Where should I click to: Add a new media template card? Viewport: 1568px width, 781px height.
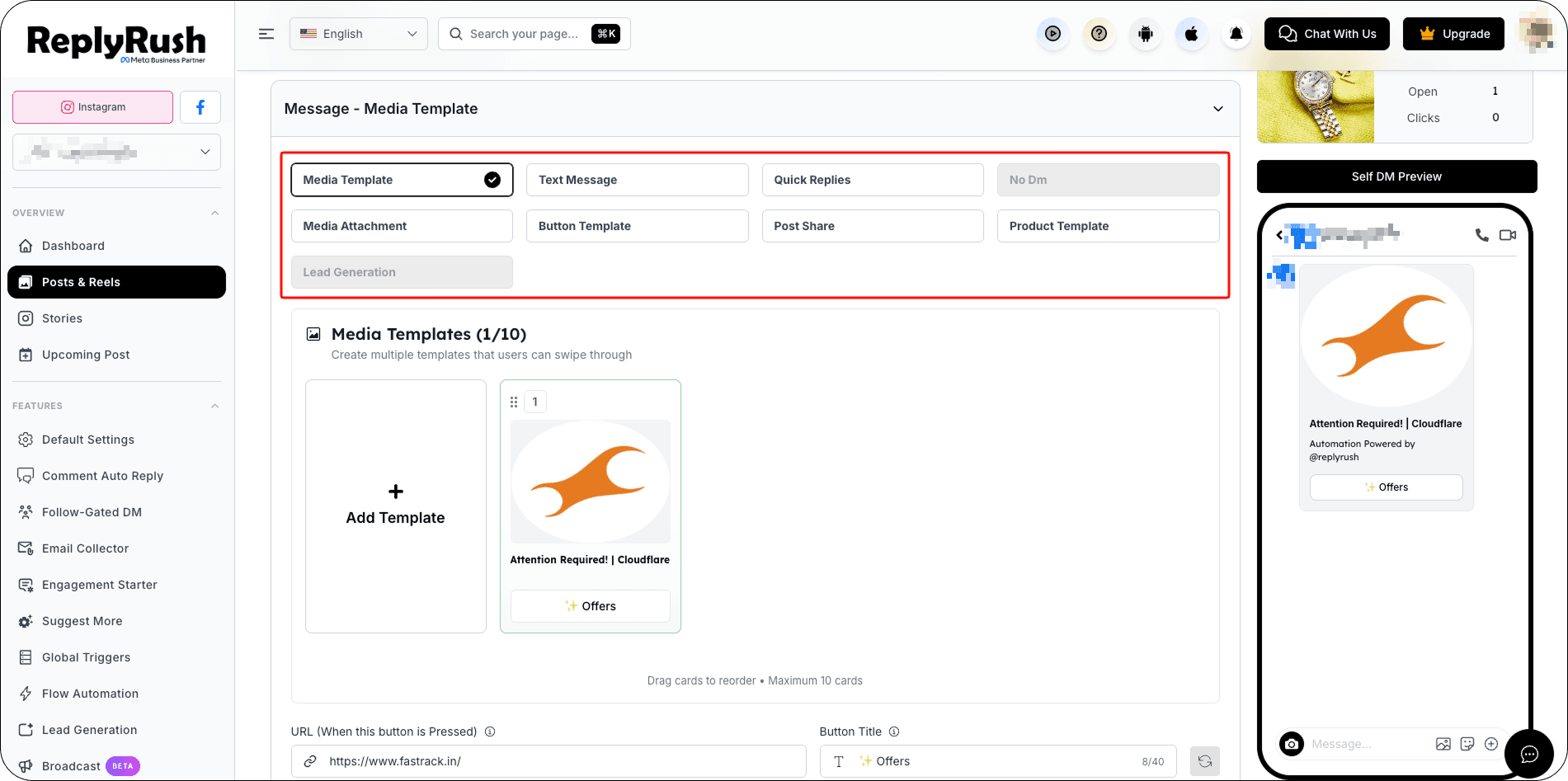(396, 506)
